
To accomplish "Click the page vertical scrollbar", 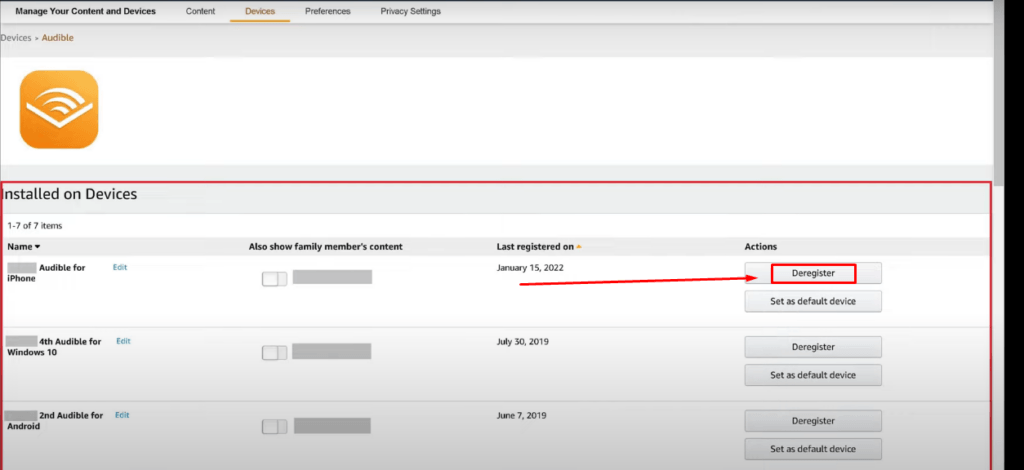I will [x=999, y=91].
